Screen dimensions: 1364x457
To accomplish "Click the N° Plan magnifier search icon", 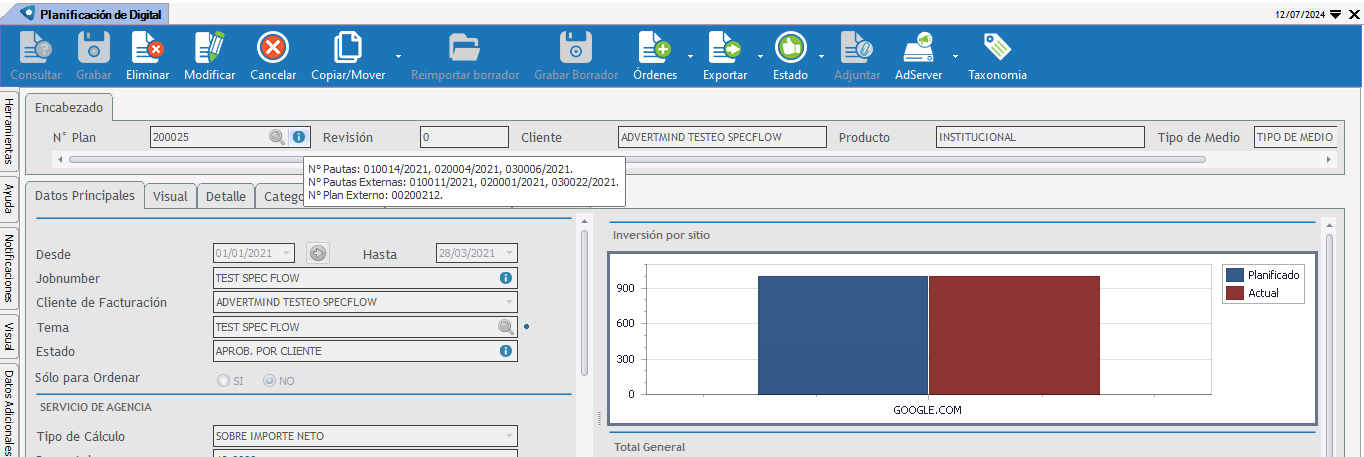I will [x=277, y=137].
